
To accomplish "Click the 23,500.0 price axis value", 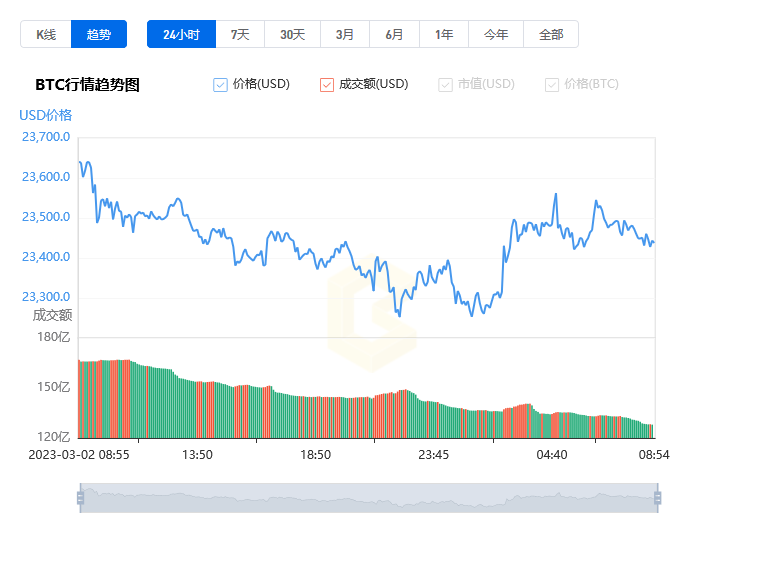I will 46,217.
